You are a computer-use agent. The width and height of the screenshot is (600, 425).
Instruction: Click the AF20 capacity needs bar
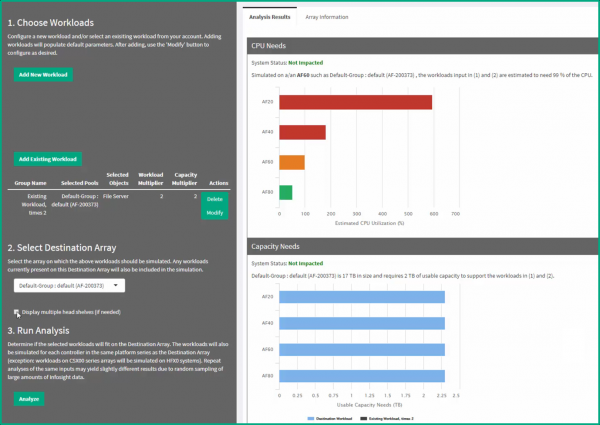click(x=362, y=297)
